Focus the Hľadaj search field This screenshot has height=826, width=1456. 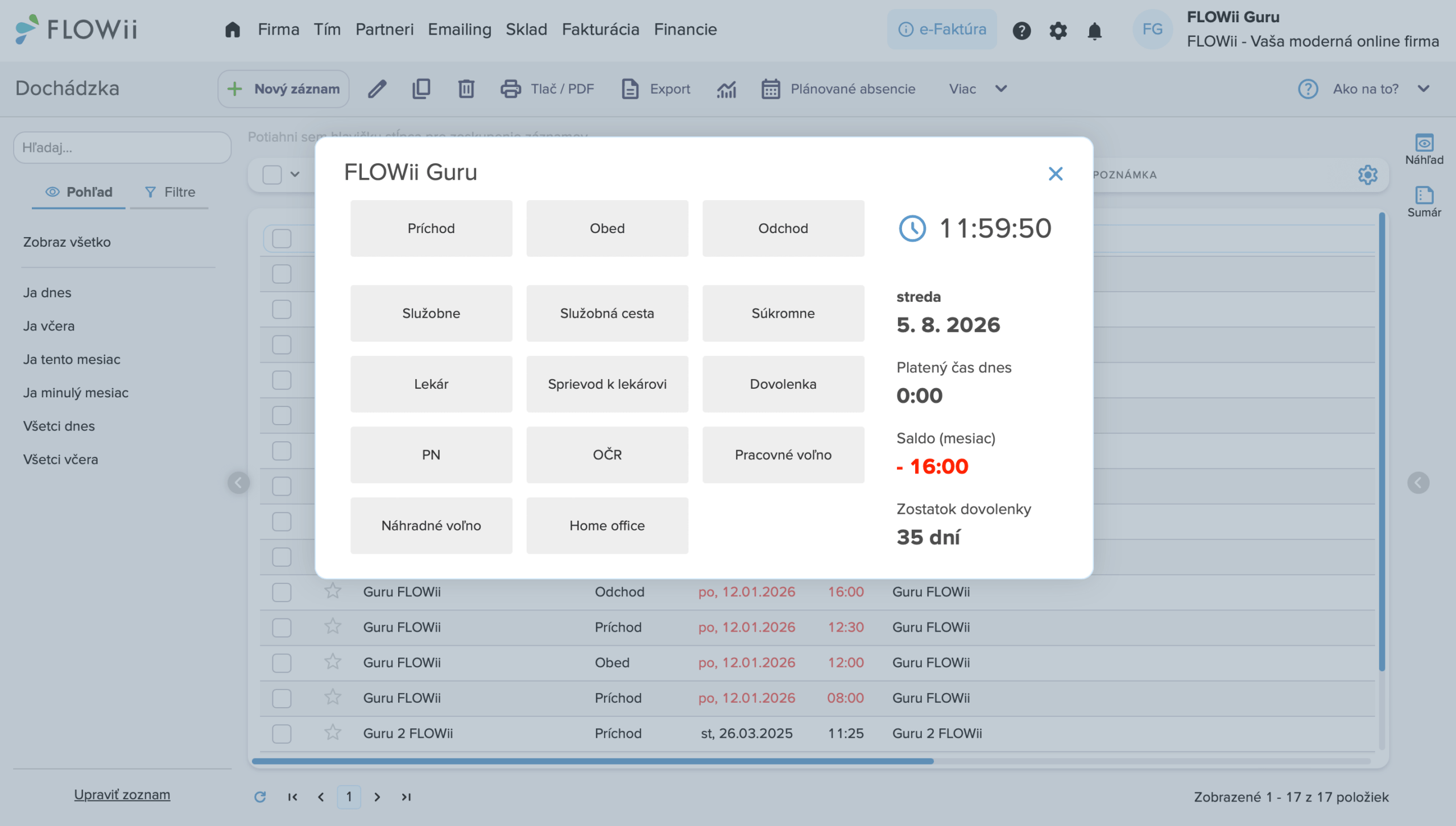(122, 148)
